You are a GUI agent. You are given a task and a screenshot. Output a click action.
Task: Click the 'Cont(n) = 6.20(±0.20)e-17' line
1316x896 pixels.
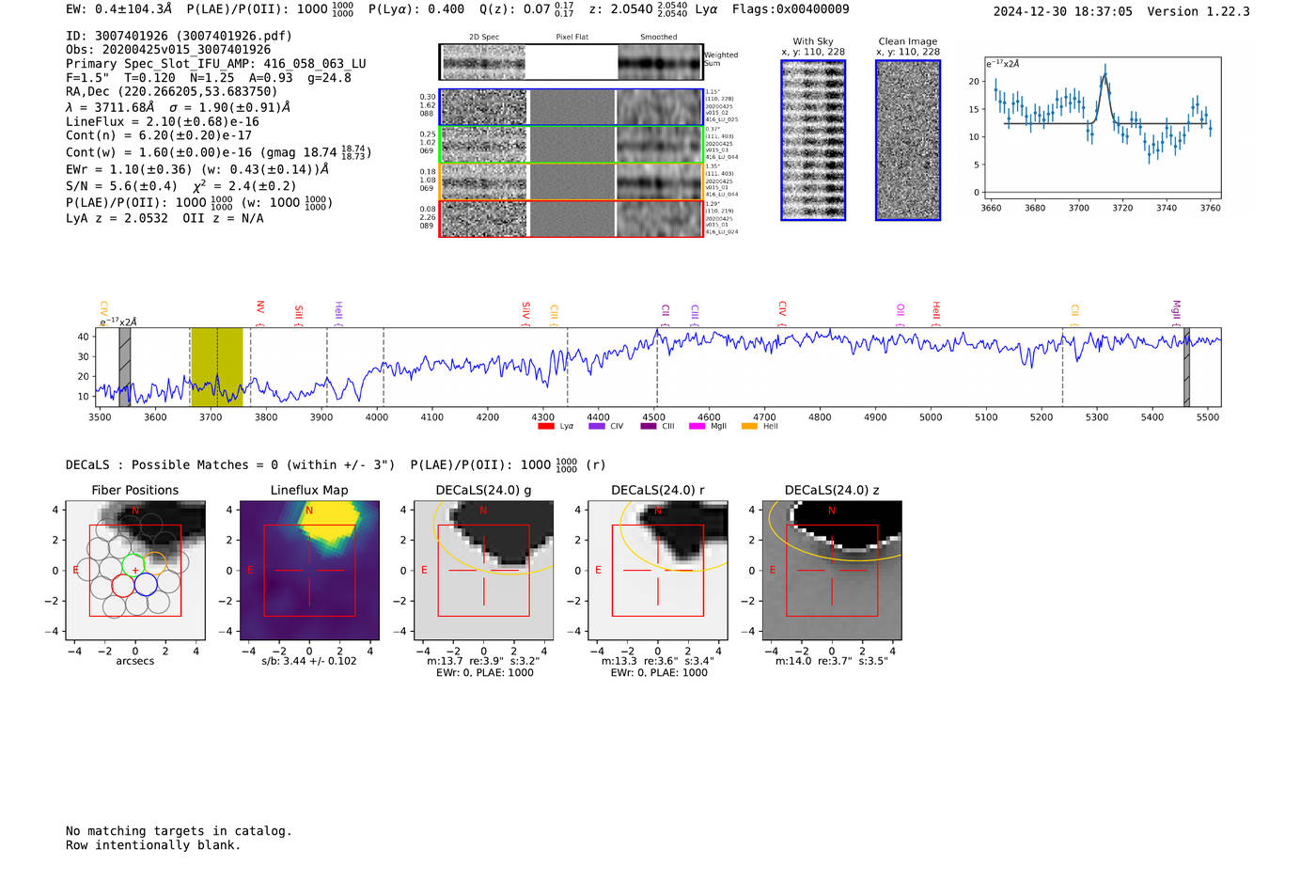(159, 135)
